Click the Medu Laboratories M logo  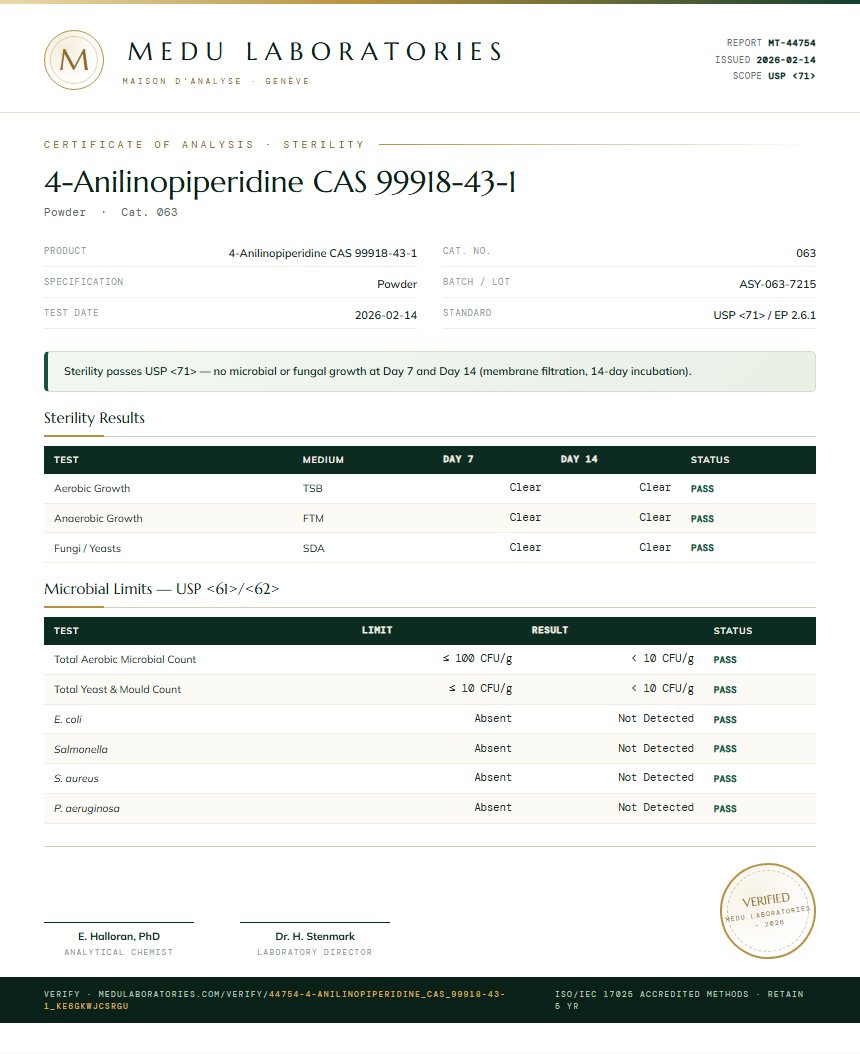[74, 60]
